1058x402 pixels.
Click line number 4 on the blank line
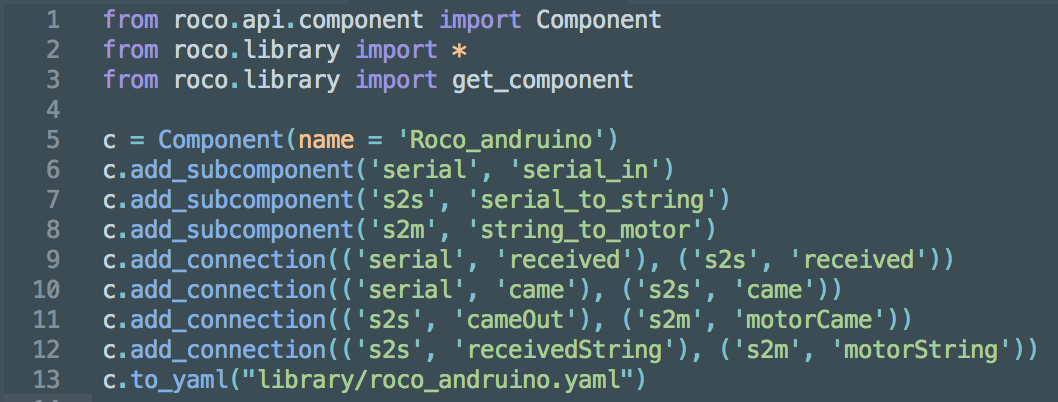point(52,108)
